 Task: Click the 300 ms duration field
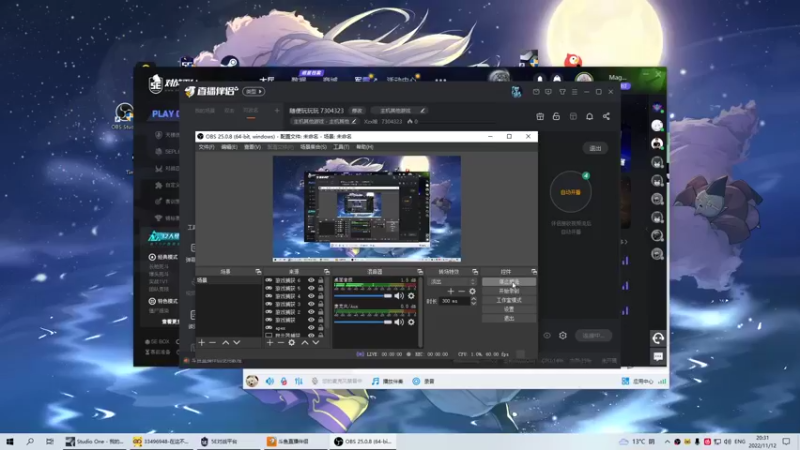click(x=455, y=301)
